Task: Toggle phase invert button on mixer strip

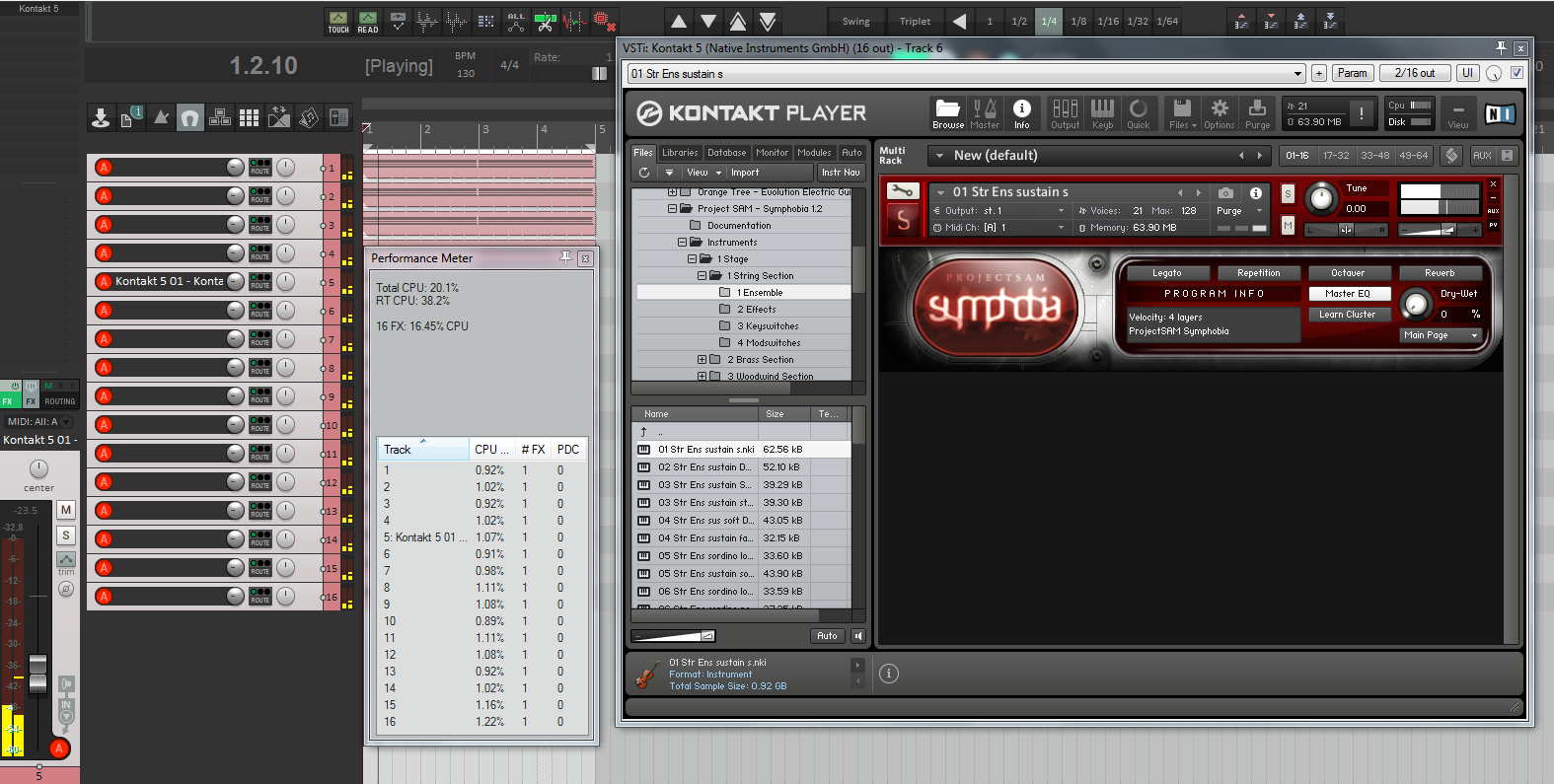Action: [x=66, y=589]
